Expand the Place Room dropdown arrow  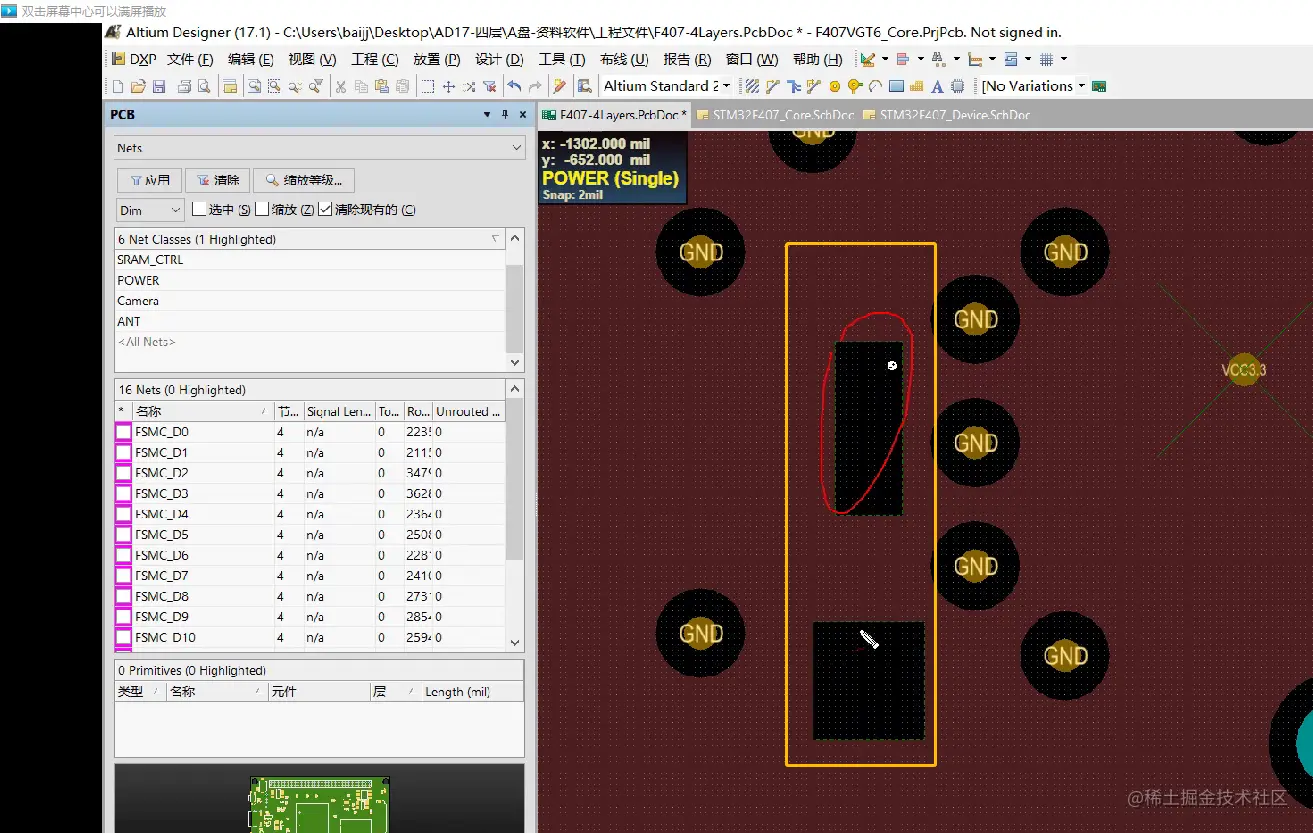click(1028, 59)
